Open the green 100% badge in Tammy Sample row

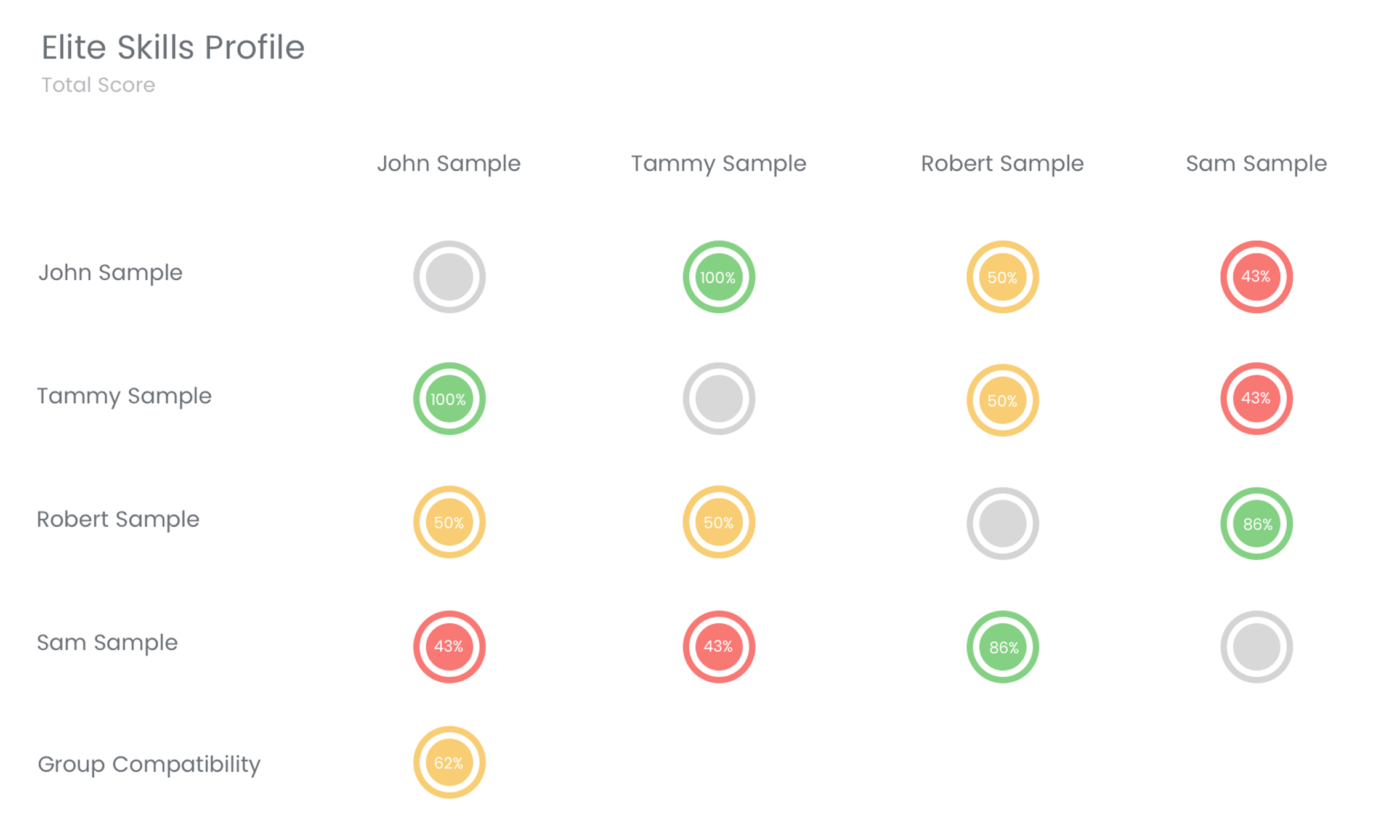pyautogui.click(x=449, y=399)
